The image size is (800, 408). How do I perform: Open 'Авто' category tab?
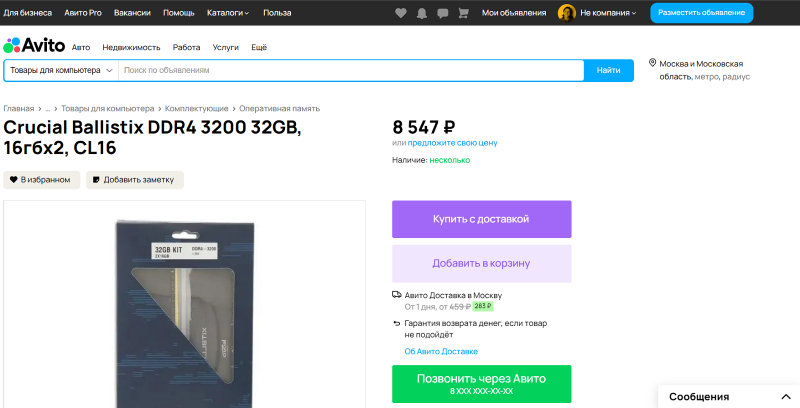click(81, 47)
